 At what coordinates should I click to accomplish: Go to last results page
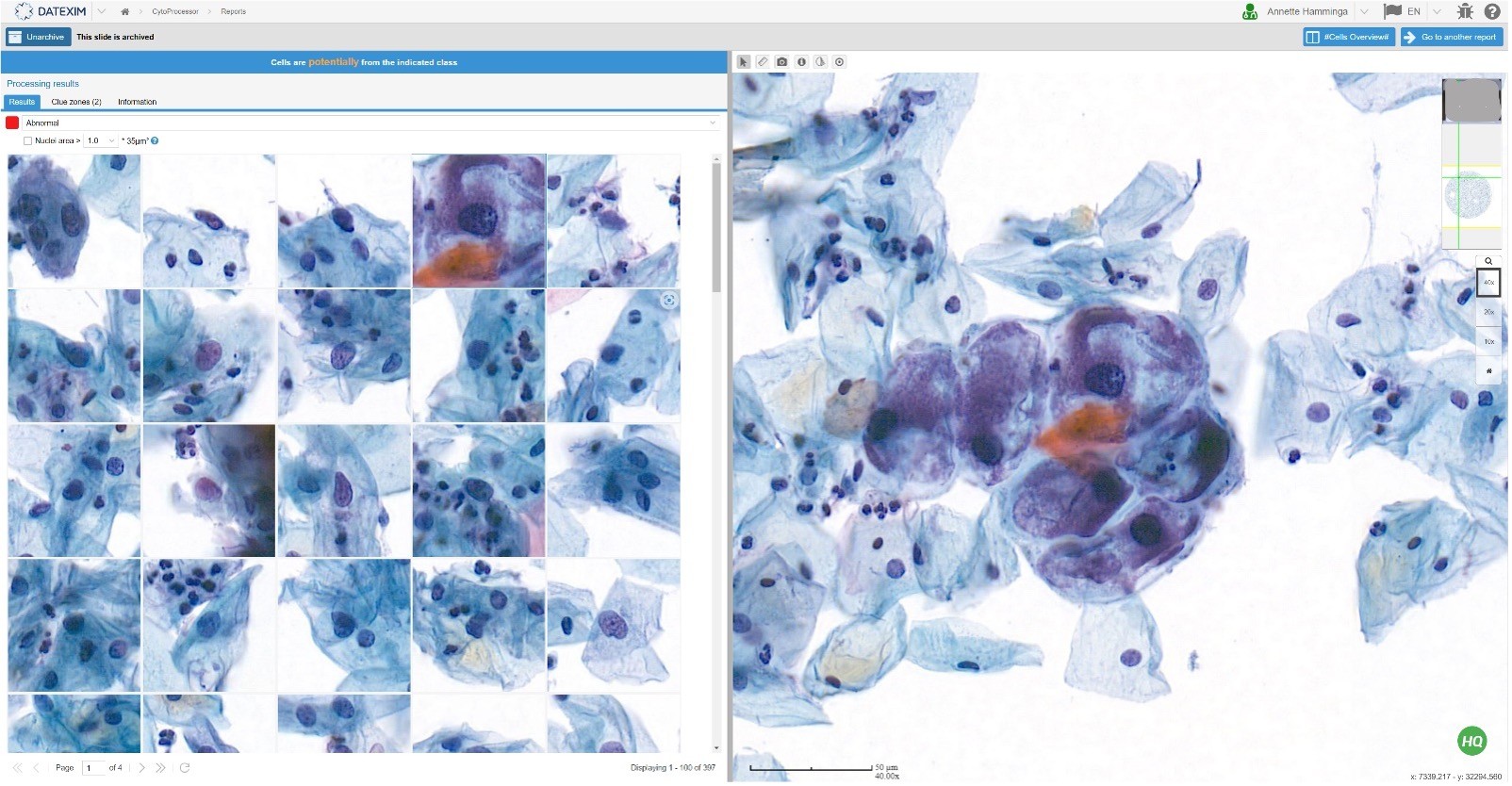161,770
